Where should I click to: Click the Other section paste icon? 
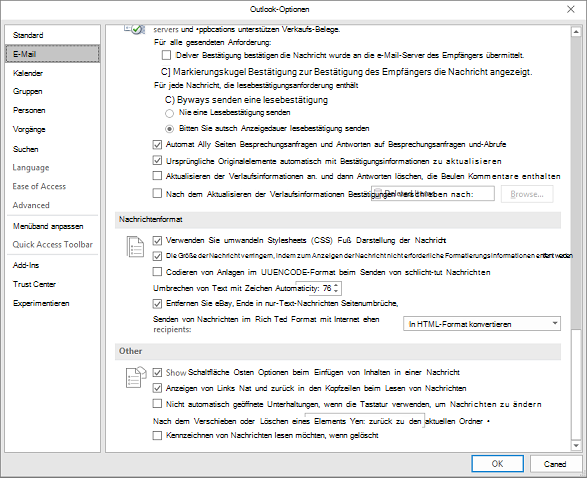(136, 377)
